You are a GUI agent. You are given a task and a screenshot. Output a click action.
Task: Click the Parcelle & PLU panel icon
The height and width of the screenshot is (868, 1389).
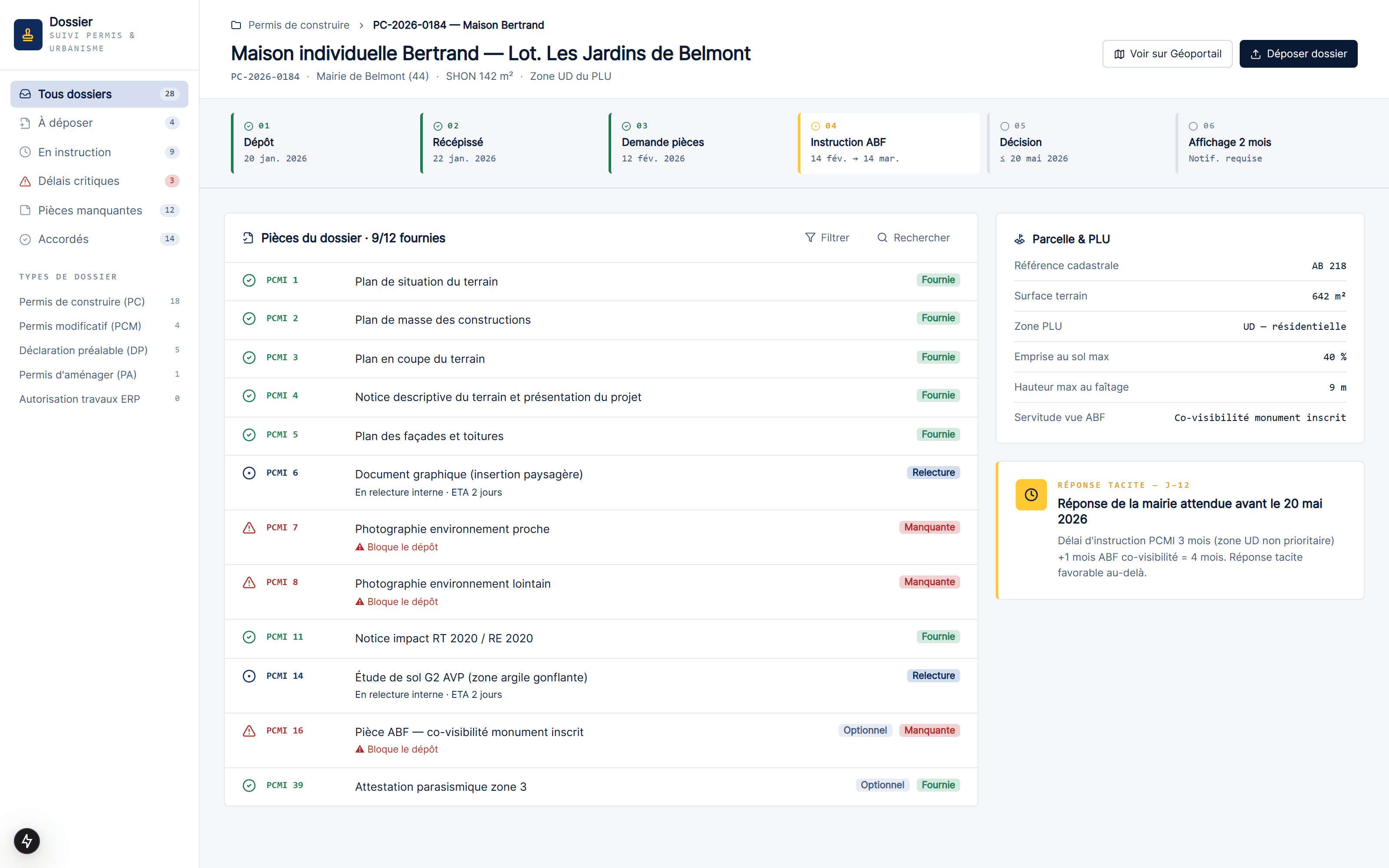1019,240
